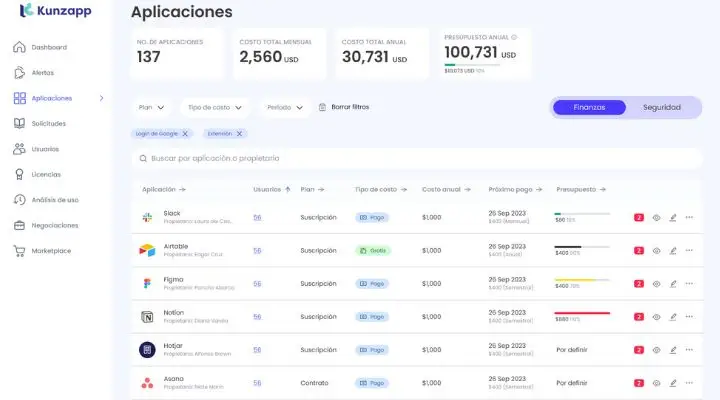The height and width of the screenshot is (400, 720).
Task: Switch to the Seguridad view
Action: (x=662, y=107)
